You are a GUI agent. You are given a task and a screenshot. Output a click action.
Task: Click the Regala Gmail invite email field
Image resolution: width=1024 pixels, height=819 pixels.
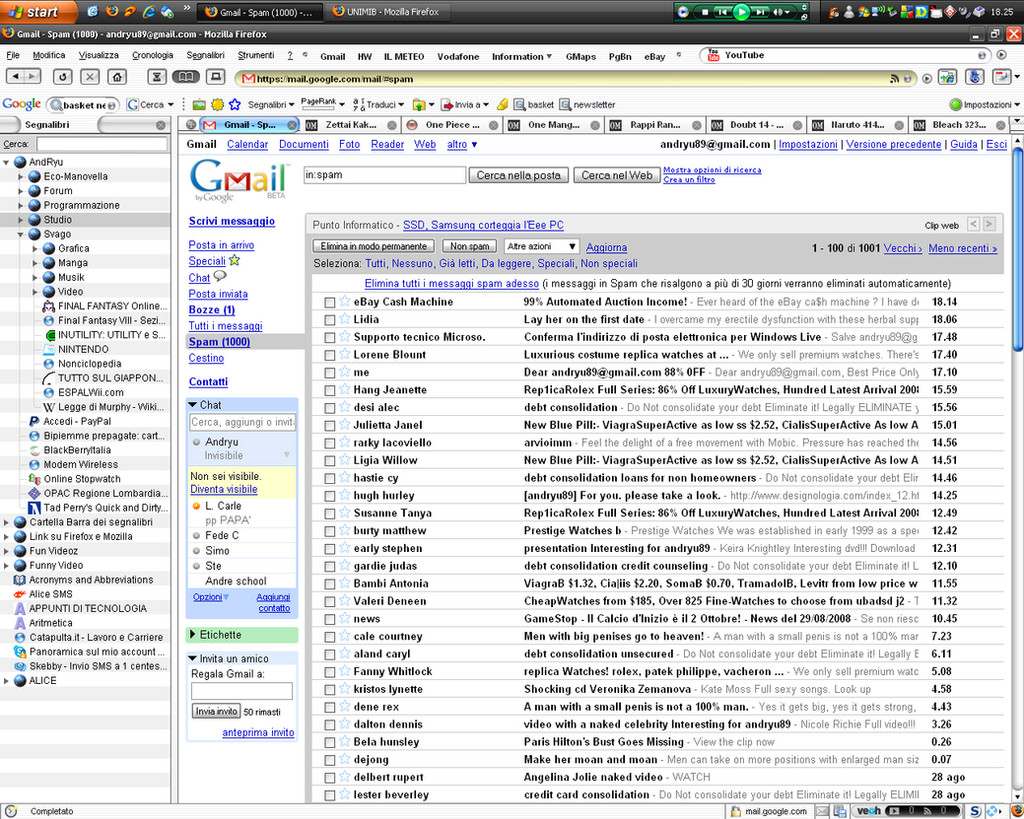(242, 691)
